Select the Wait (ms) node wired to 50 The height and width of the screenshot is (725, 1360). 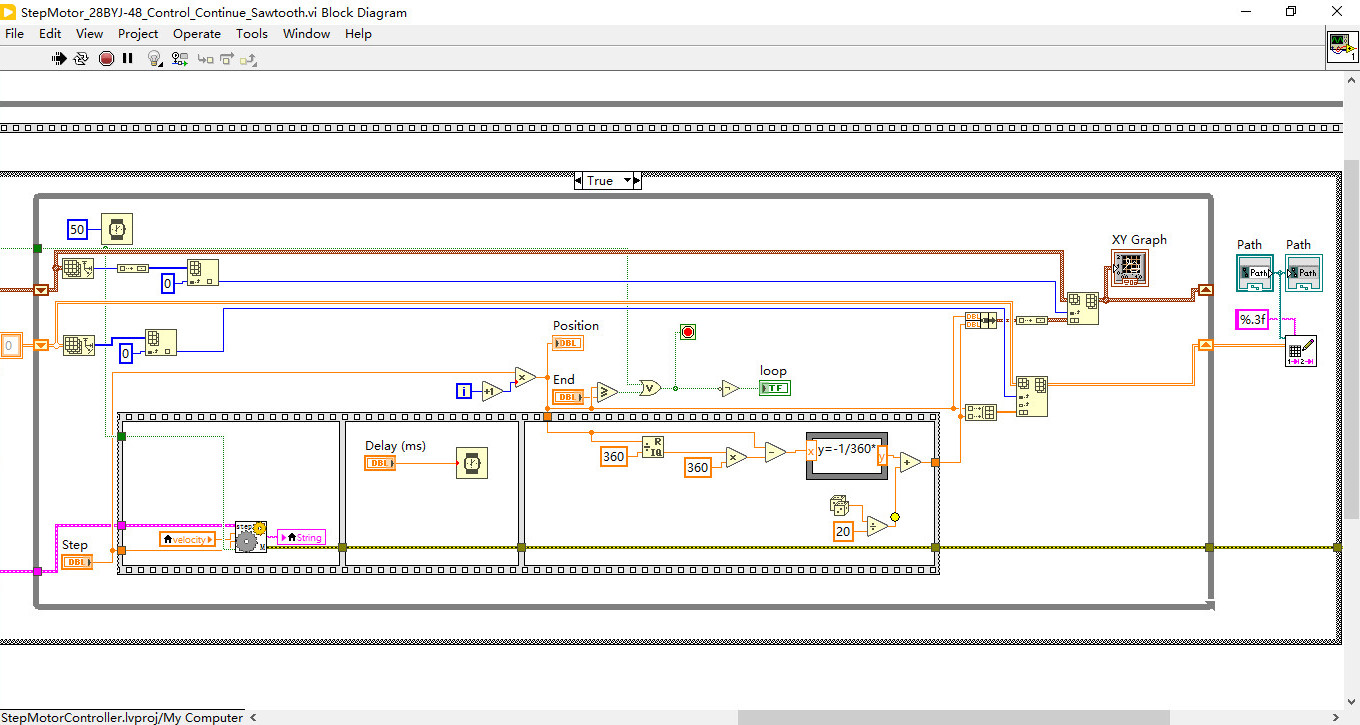point(118,229)
